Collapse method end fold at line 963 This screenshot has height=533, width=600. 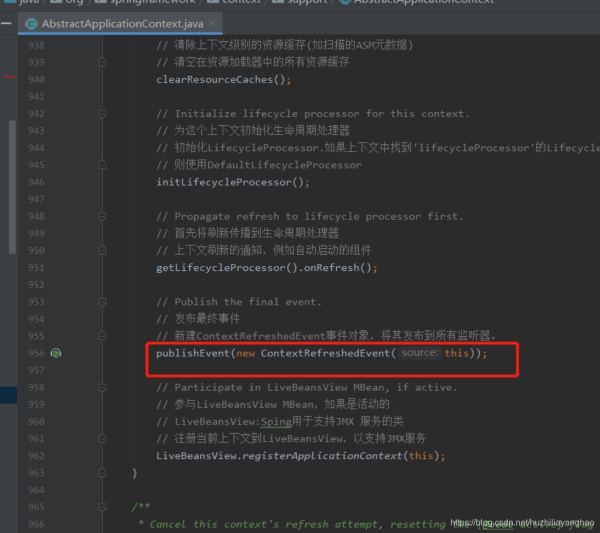102,473
